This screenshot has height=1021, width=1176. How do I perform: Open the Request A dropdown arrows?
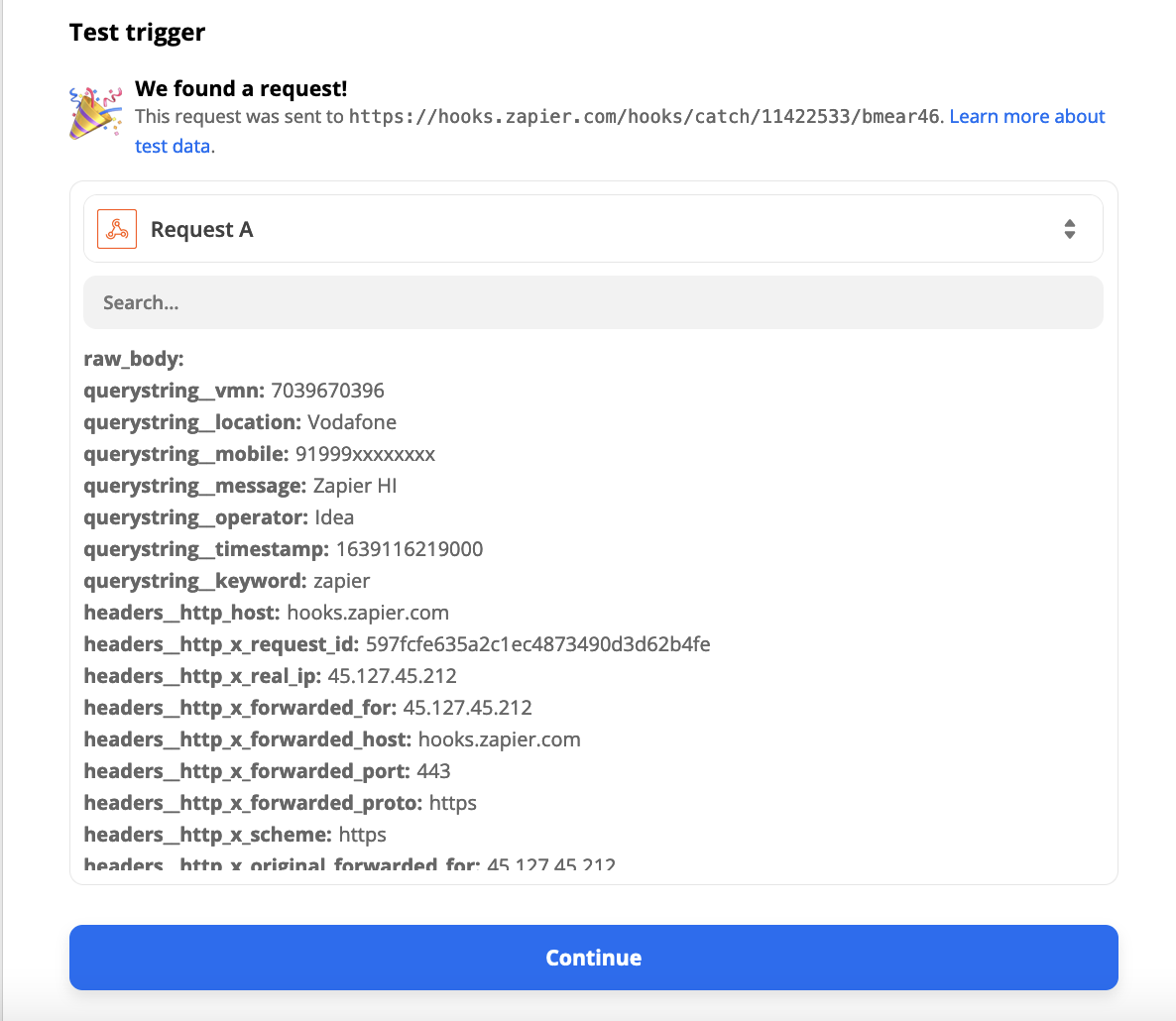pos(1070,229)
